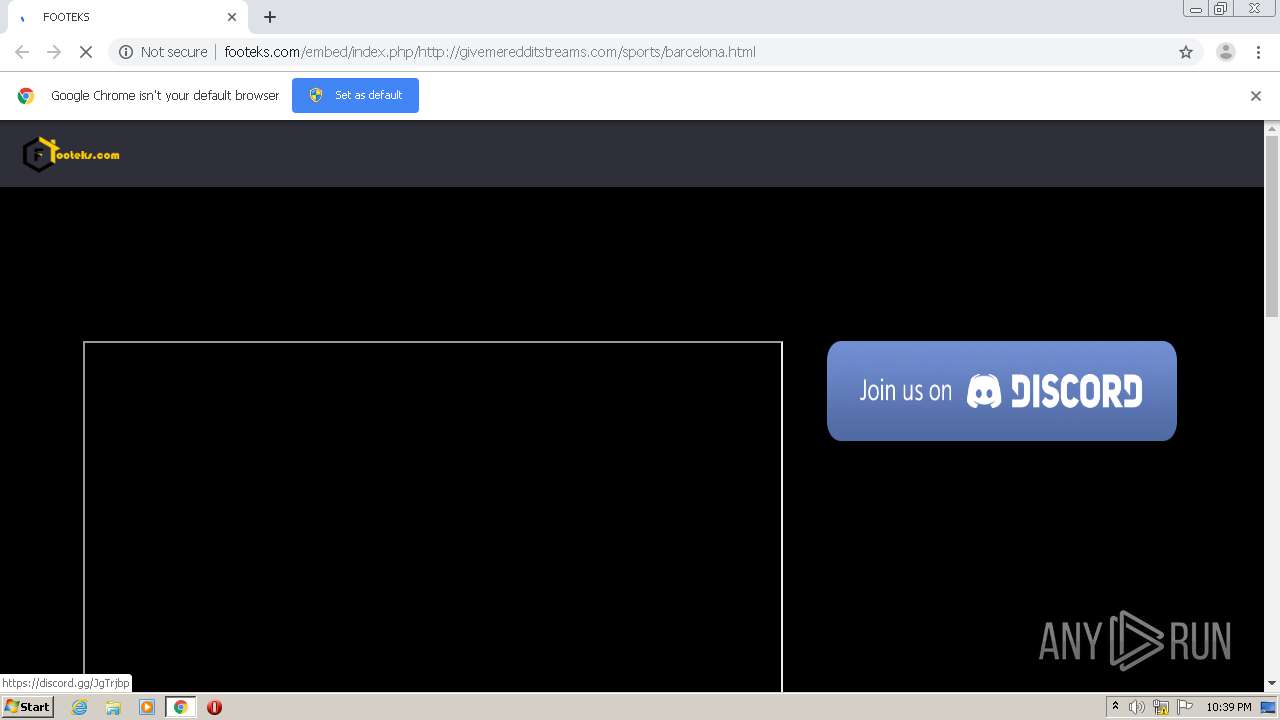The width and height of the screenshot is (1280, 720).
Task: Open Windows Media Player from taskbar
Action: click(x=147, y=707)
